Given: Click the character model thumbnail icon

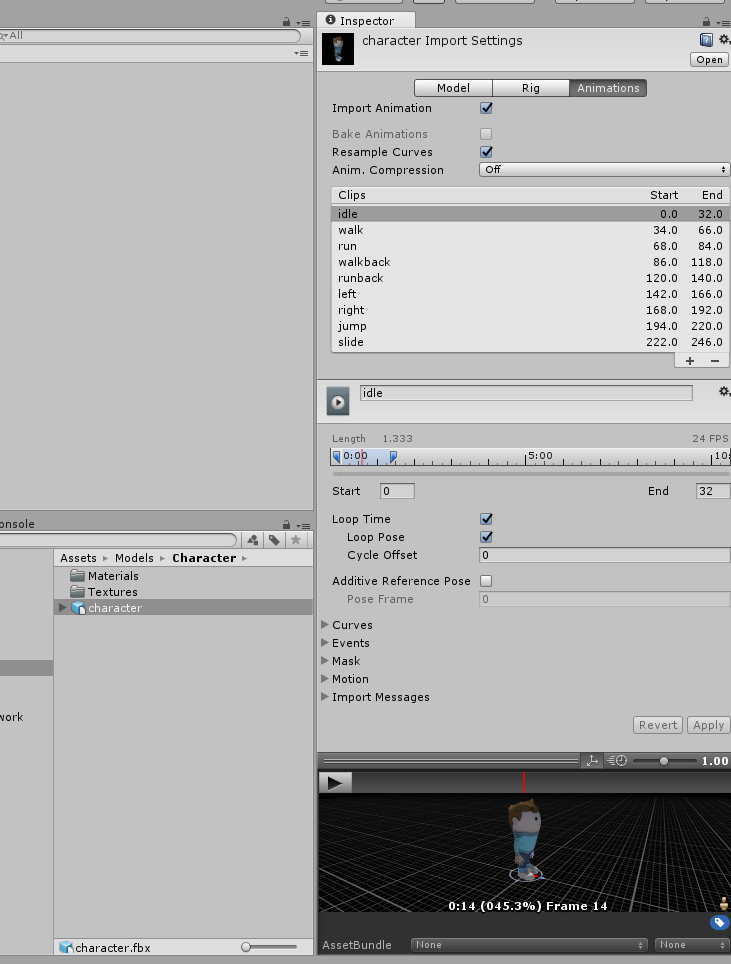Looking at the screenshot, I should 338,49.
